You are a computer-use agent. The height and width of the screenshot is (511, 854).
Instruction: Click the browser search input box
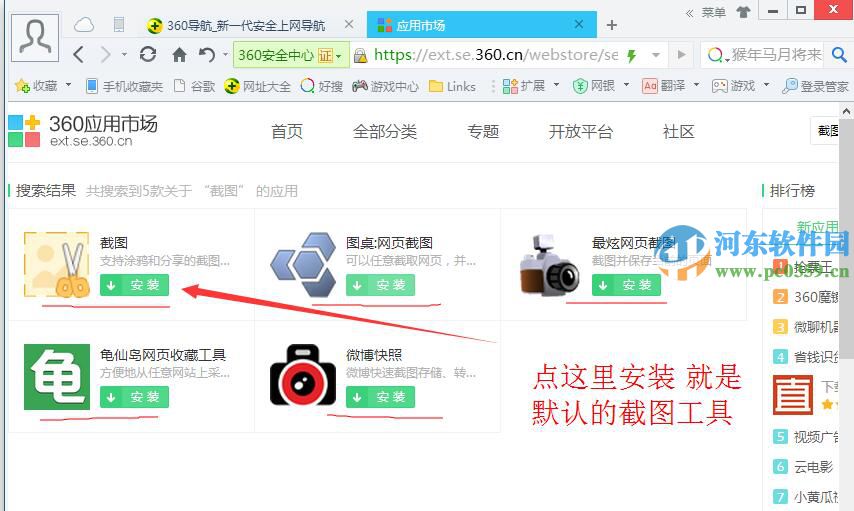pos(776,54)
